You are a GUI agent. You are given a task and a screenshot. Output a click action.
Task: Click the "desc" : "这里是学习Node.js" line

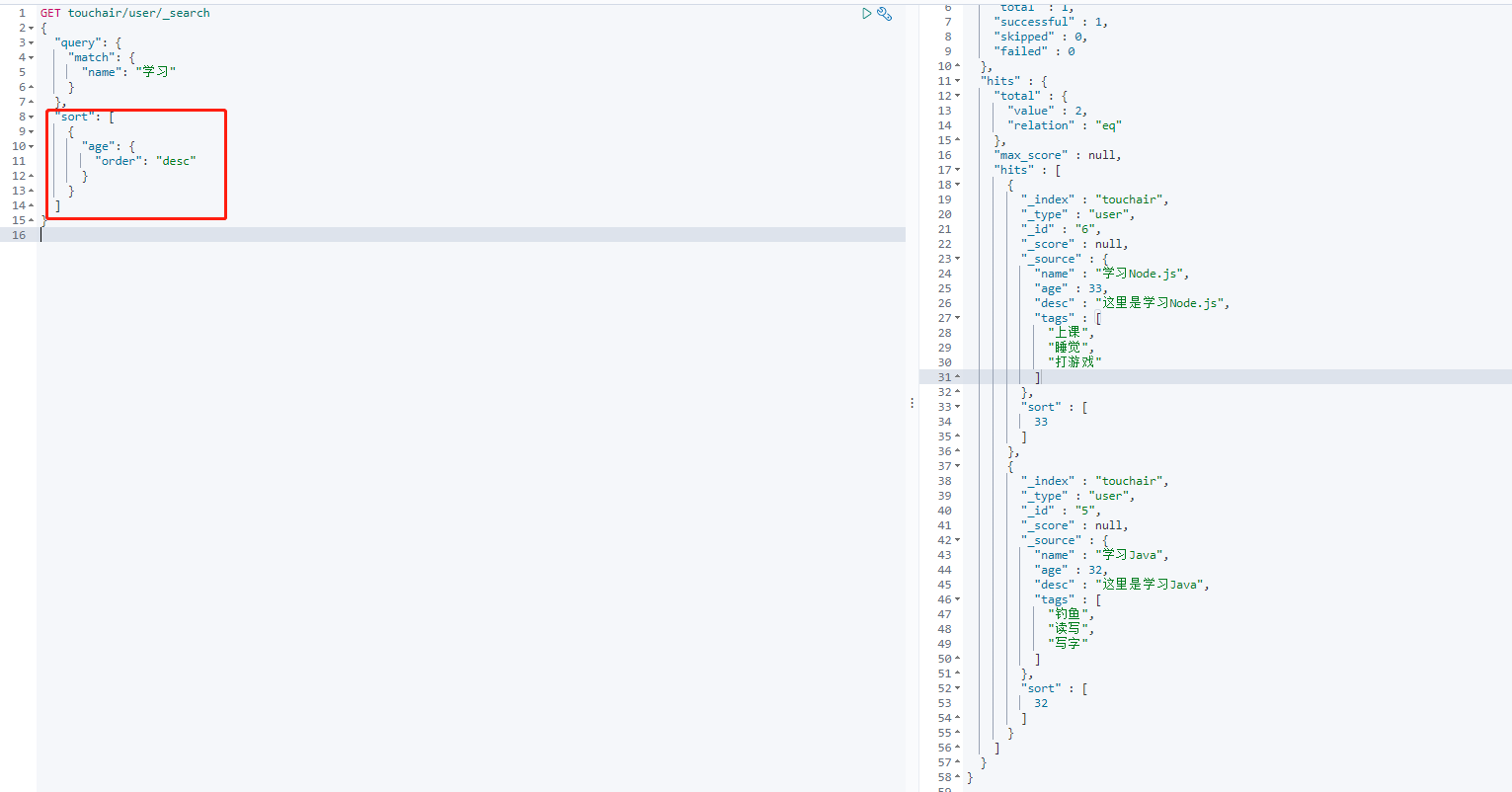[1133, 303]
